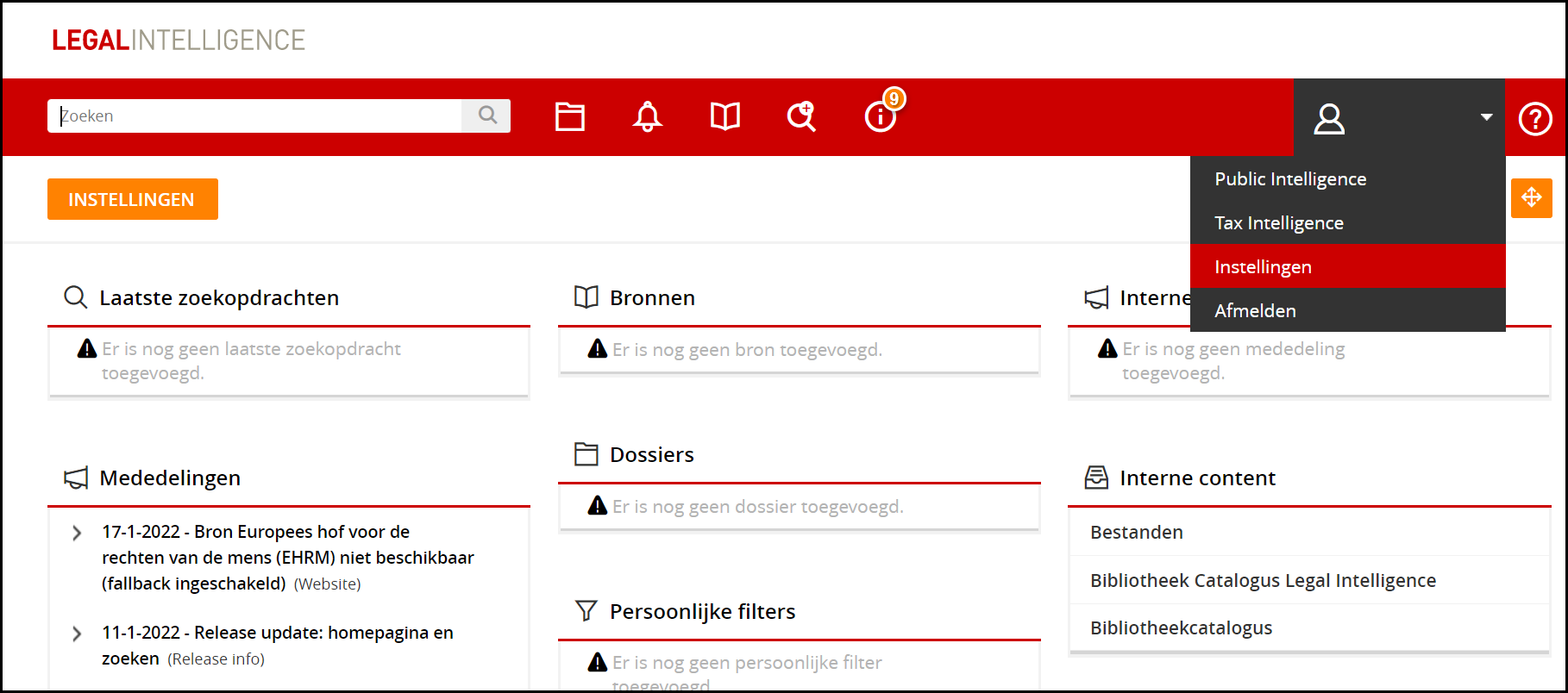Click the Dossiers widget heading

pyautogui.click(x=651, y=454)
